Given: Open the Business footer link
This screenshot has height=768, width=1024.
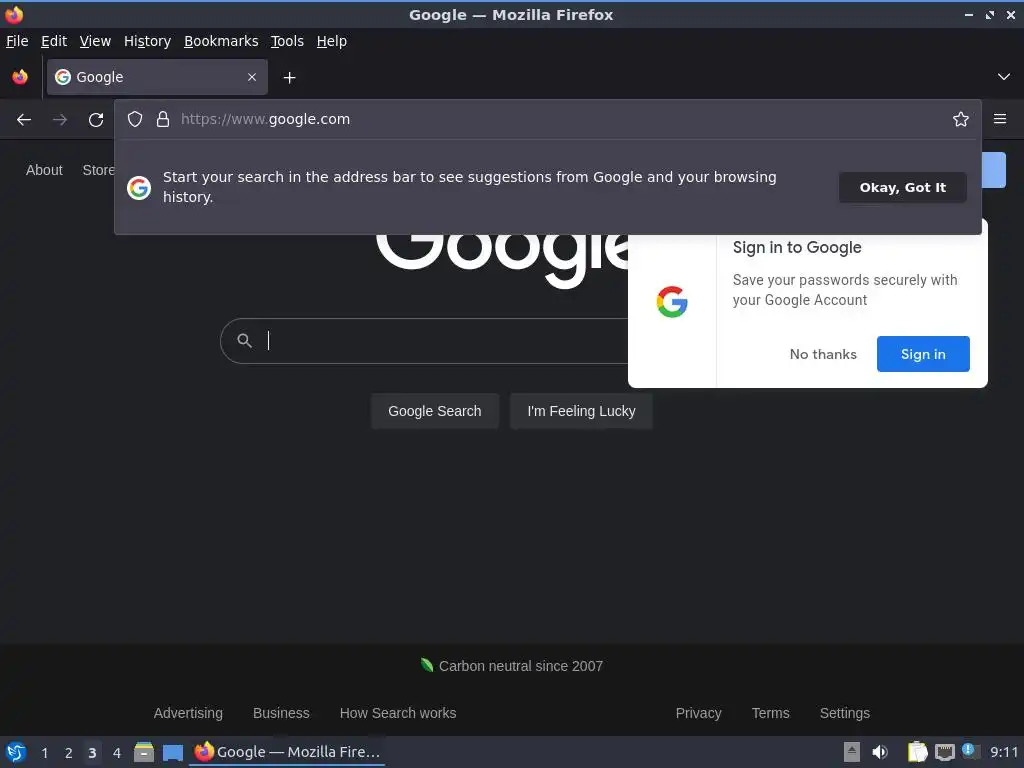Looking at the screenshot, I should (281, 713).
